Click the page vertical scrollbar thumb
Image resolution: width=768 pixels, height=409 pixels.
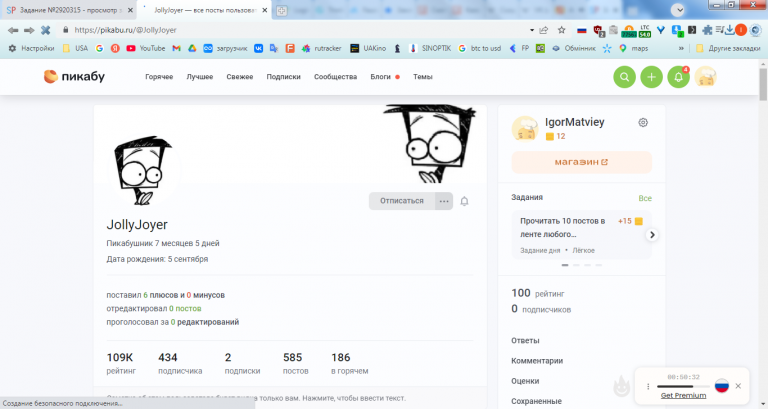763,84
